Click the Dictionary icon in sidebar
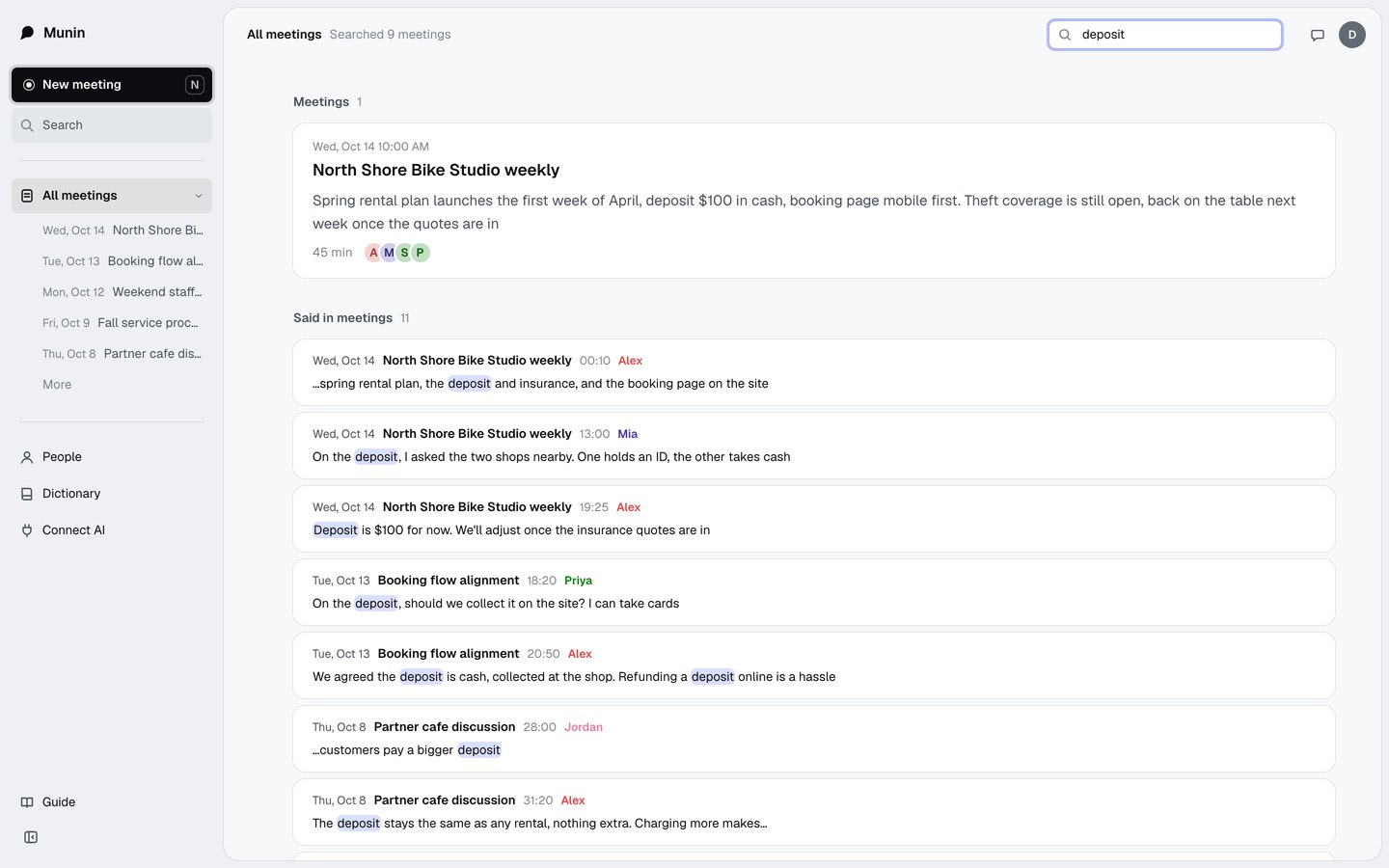The image size is (1389, 868). 27,494
